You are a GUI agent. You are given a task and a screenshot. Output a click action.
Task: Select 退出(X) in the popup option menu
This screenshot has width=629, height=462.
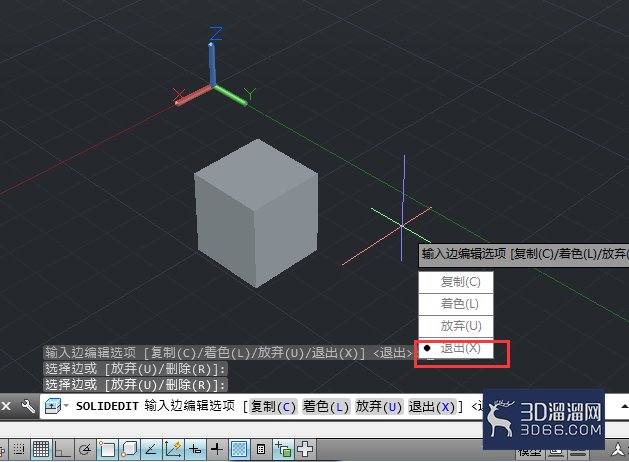(456, 348)
